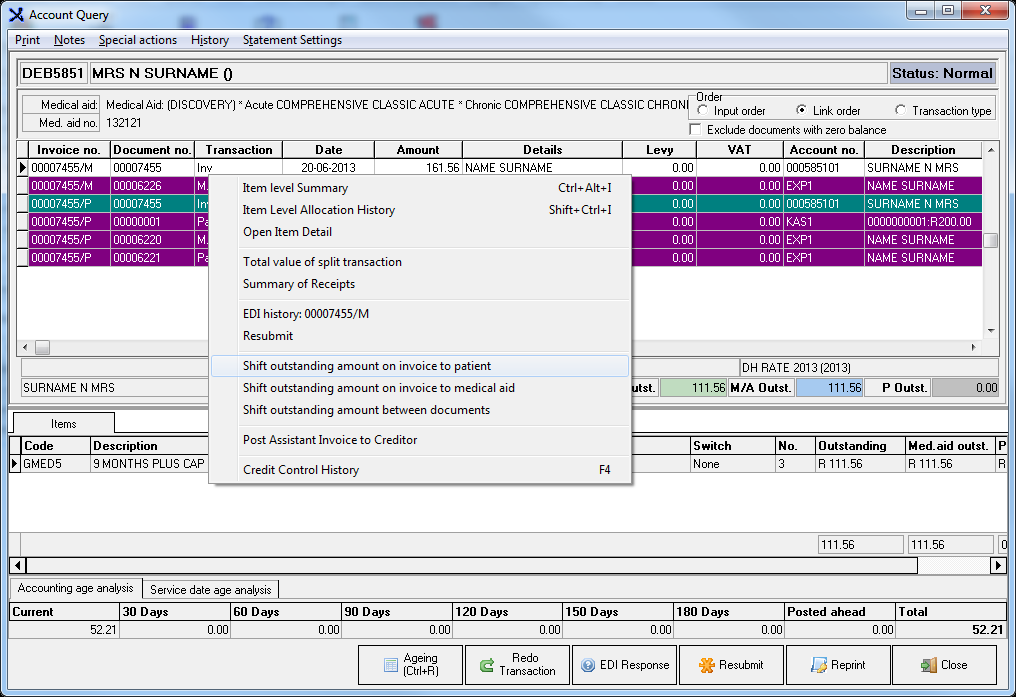Screen dimensions: 1016x697
Task: Open the Statement Settings menu
Action: tap(292, 40)
